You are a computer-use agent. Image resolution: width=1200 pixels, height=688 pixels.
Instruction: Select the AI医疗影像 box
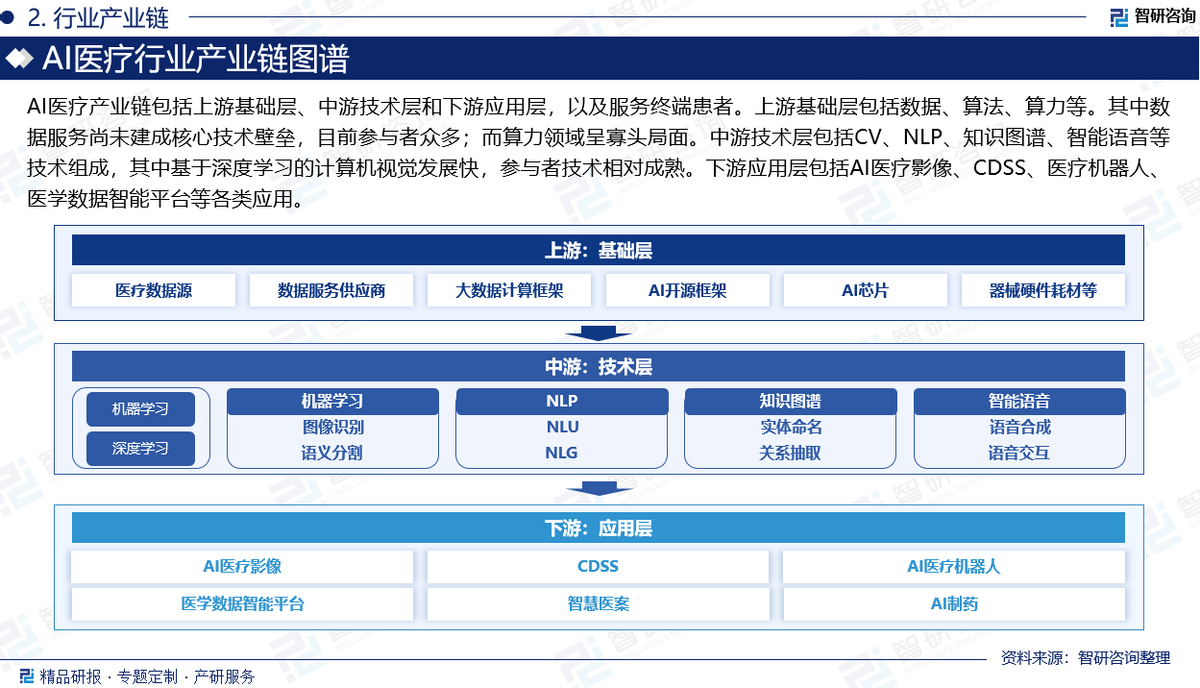coord(242,566)
